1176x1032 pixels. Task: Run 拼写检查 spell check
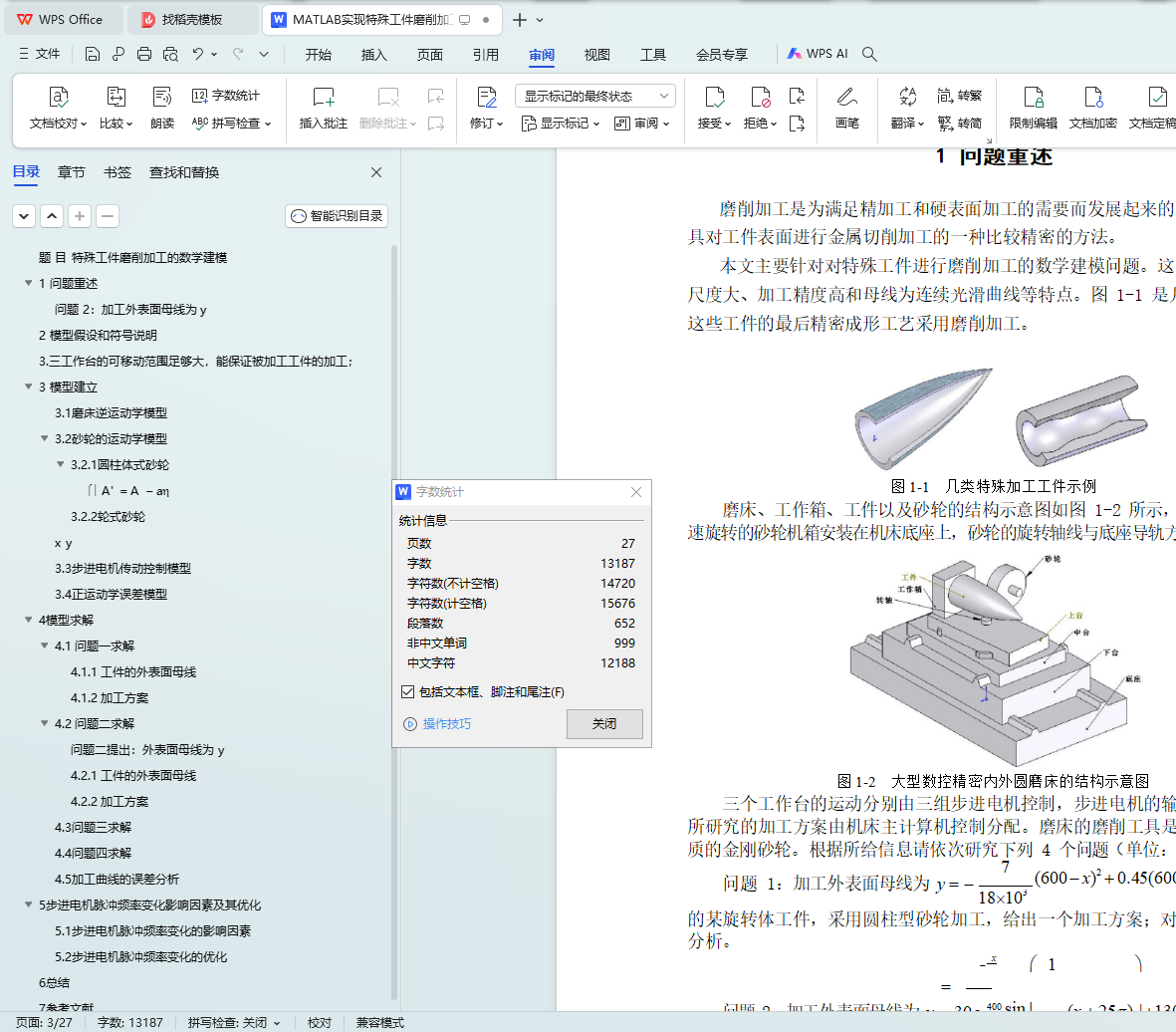231,124
